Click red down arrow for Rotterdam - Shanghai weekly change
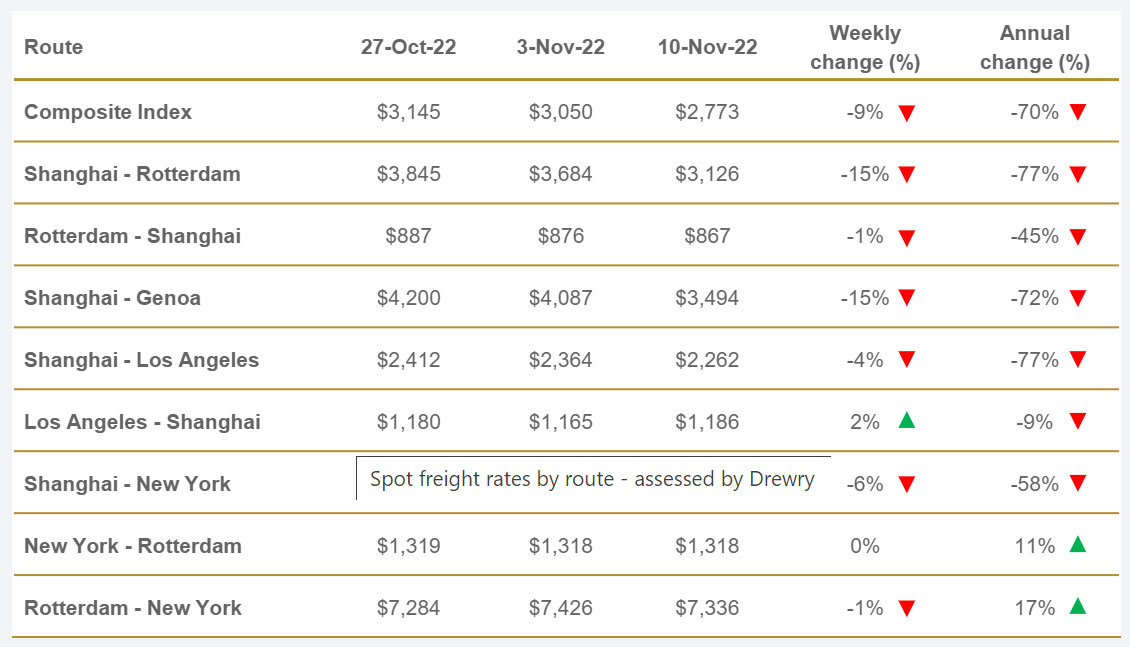The image size is (1130, 647). pos(906,238)
